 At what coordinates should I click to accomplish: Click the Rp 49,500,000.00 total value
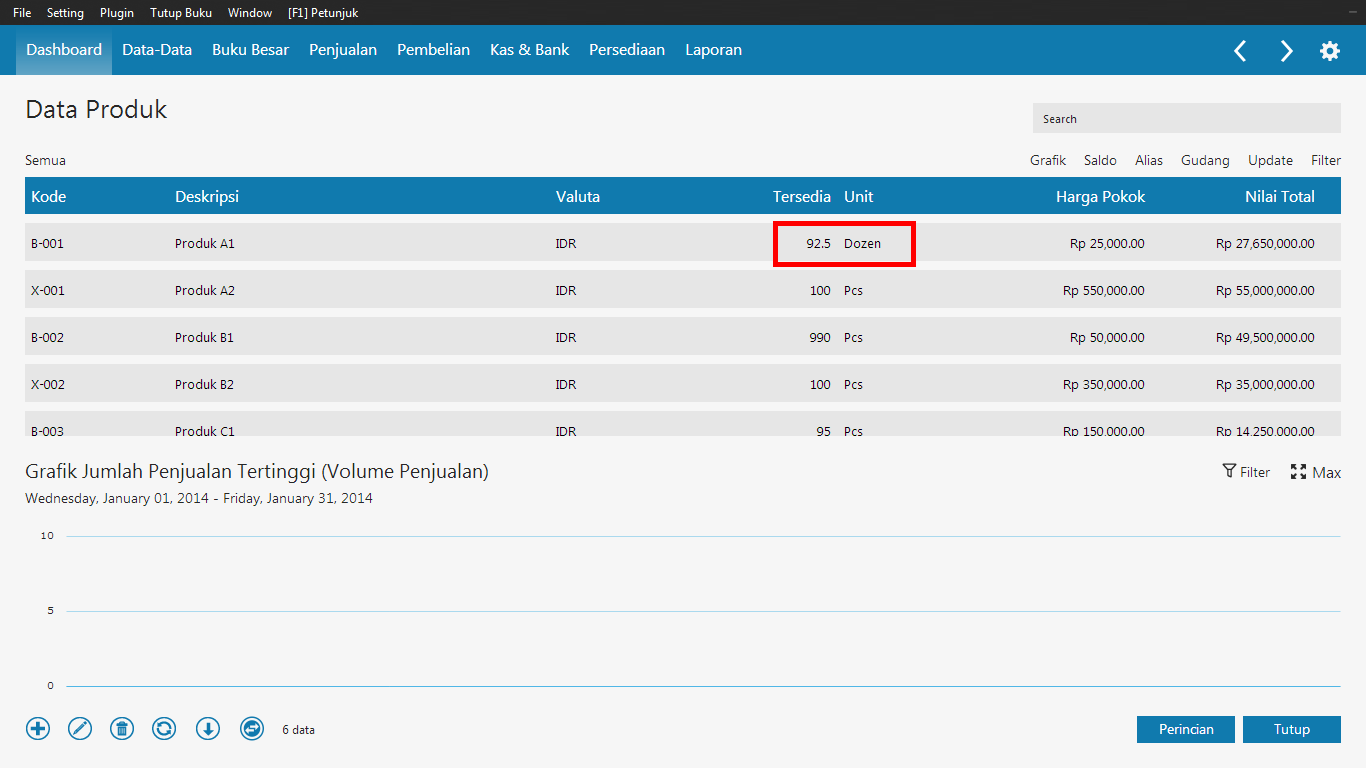[x=1265, y=337]
